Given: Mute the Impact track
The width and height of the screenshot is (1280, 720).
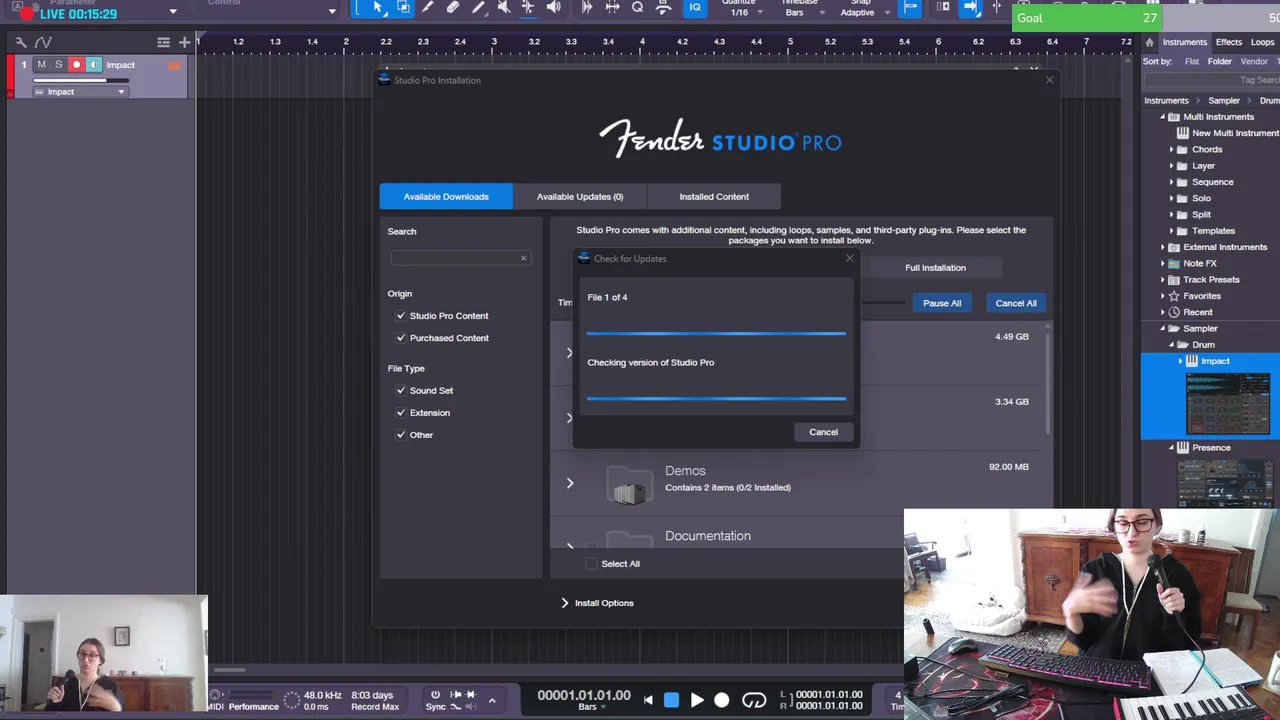Looking at the screenshot, I should pos(41,65).
